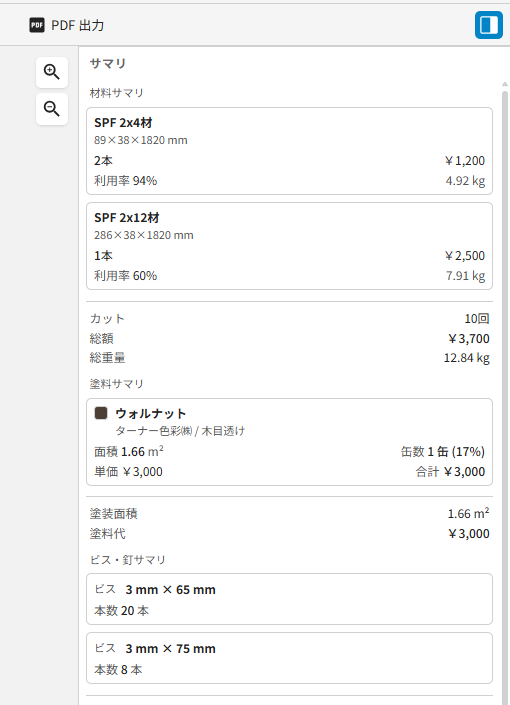This screenshot has width=510, height=705.
Task: Click the ビス・釘サマリ section label
Action: click(128, 560)
